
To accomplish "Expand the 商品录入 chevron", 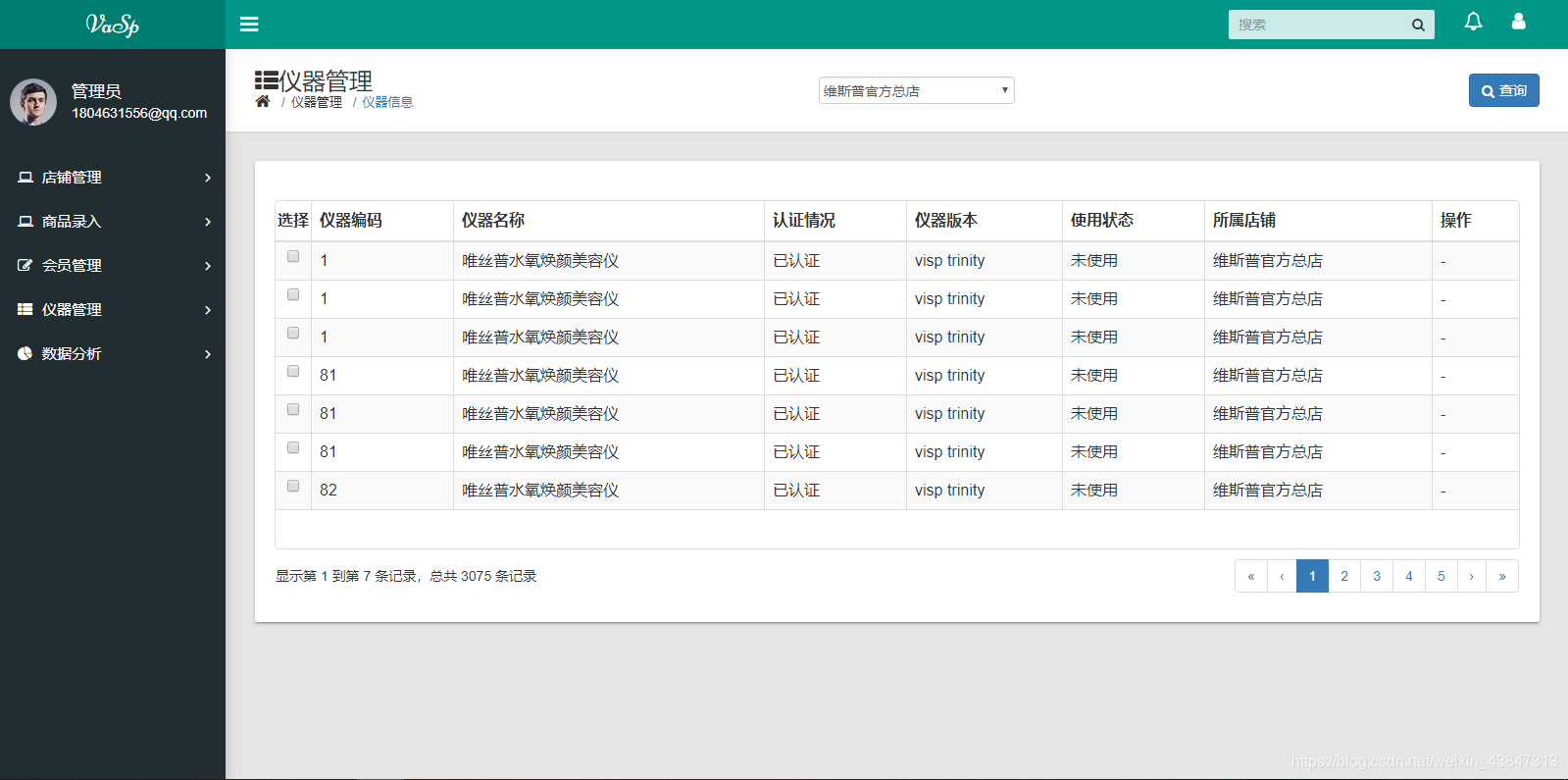I will tap(208, 222).
